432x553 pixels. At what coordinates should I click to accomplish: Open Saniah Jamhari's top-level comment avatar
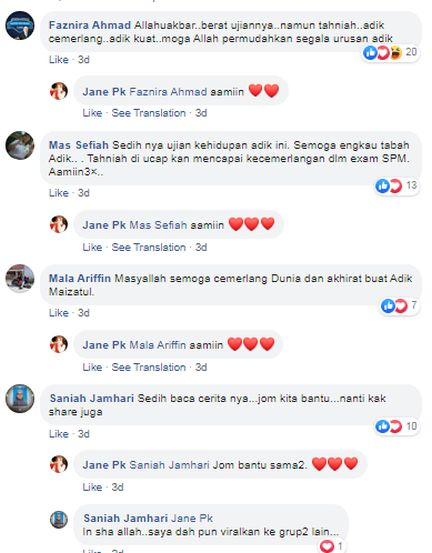click(x=20, y=399)
